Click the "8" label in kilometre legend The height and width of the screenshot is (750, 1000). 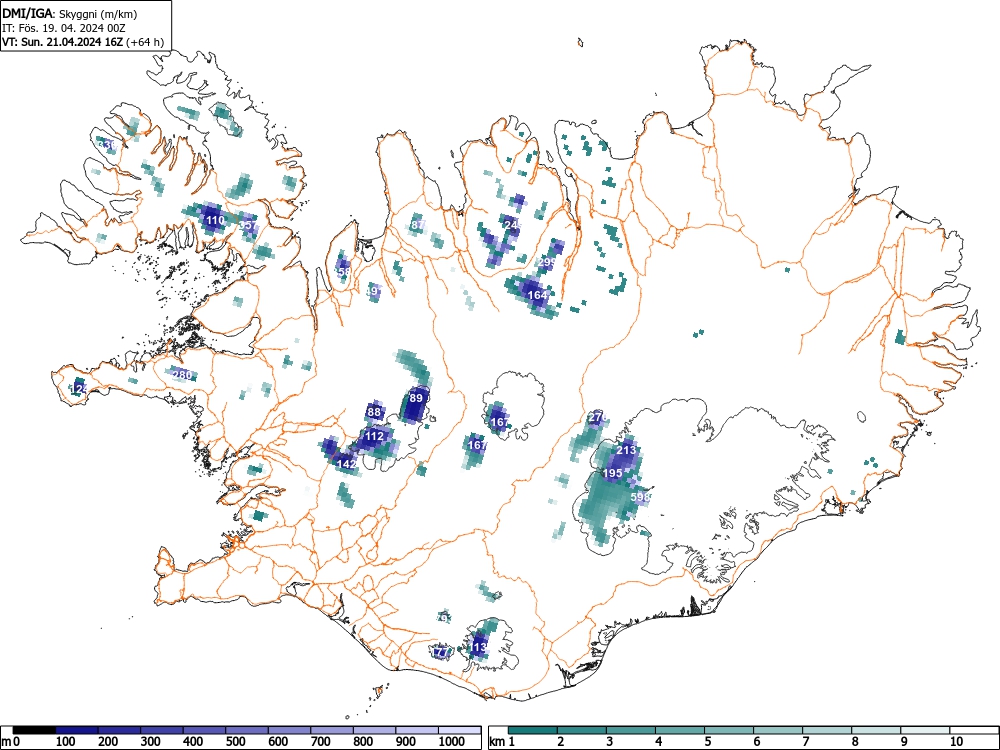click(854, 742)
